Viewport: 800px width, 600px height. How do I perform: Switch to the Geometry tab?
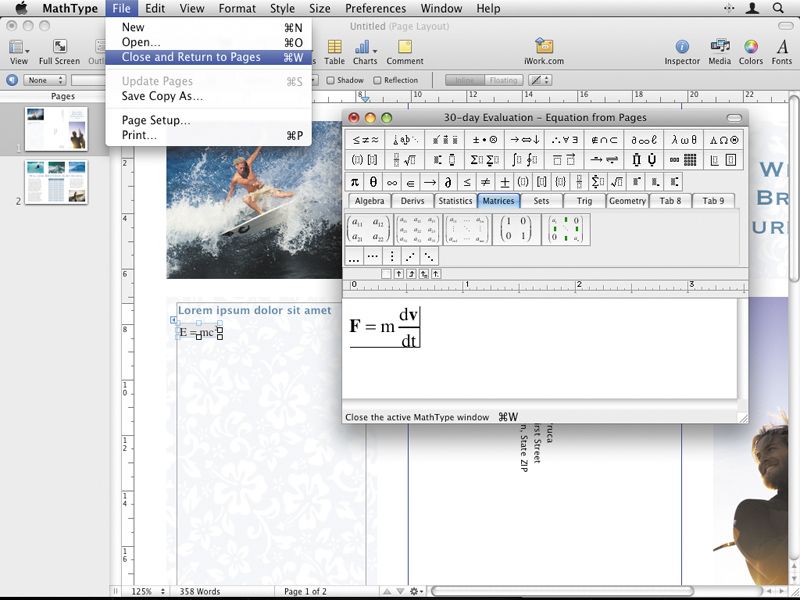(627, 201)
